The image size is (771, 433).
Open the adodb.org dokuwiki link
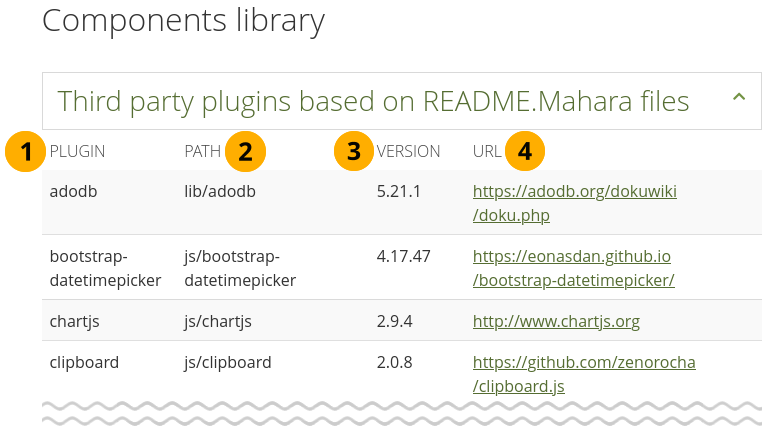point(575,203)
